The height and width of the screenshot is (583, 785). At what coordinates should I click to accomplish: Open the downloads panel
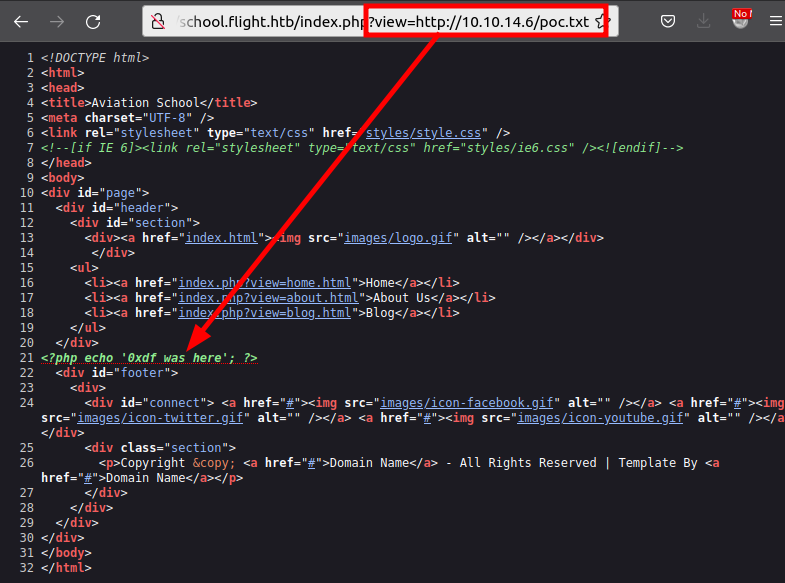[x=705, y=21]
